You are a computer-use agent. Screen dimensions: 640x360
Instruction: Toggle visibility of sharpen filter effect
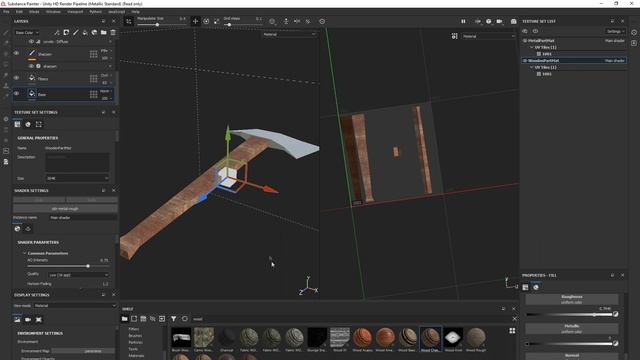pyautogui.click(x=31, y=66)
